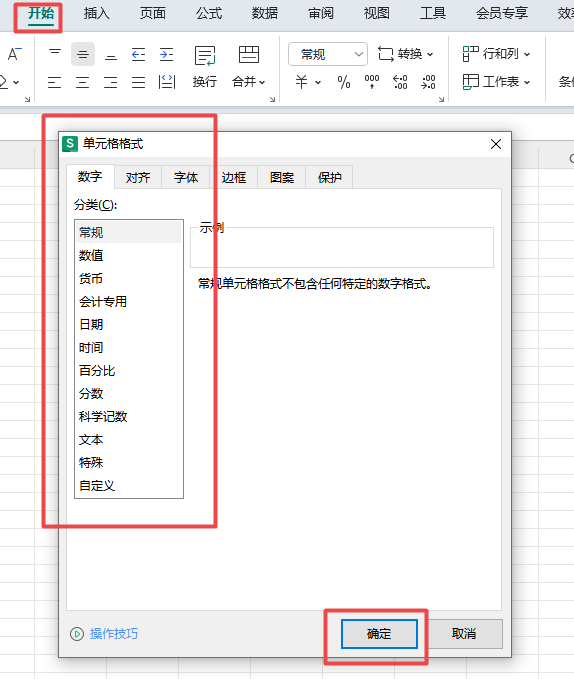
Task: Open the 工作表 dropdown
Action: (x=496, y=82)
